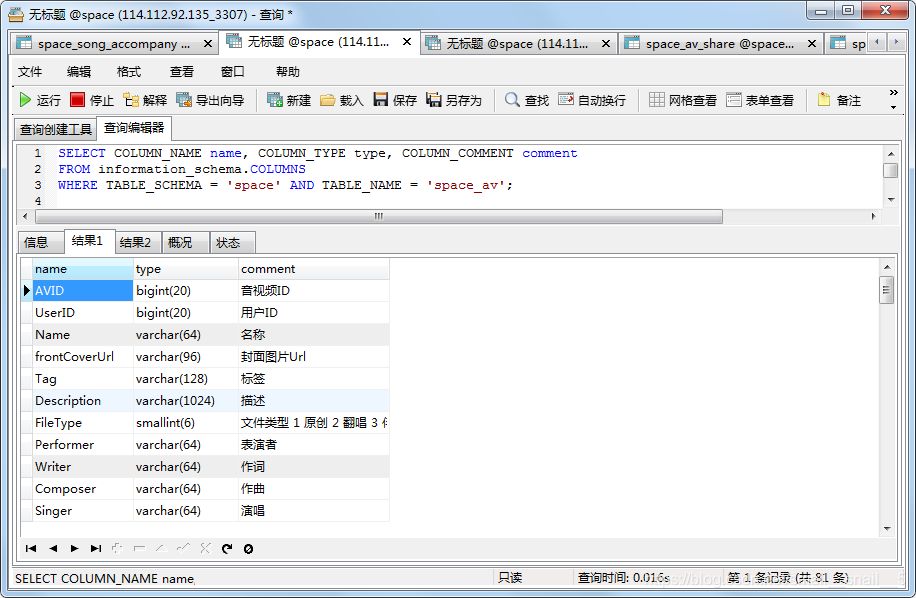Place cursor in the SQL editor line 4
Viewport: 916px width, 598px height.
[x=467, y=201]
